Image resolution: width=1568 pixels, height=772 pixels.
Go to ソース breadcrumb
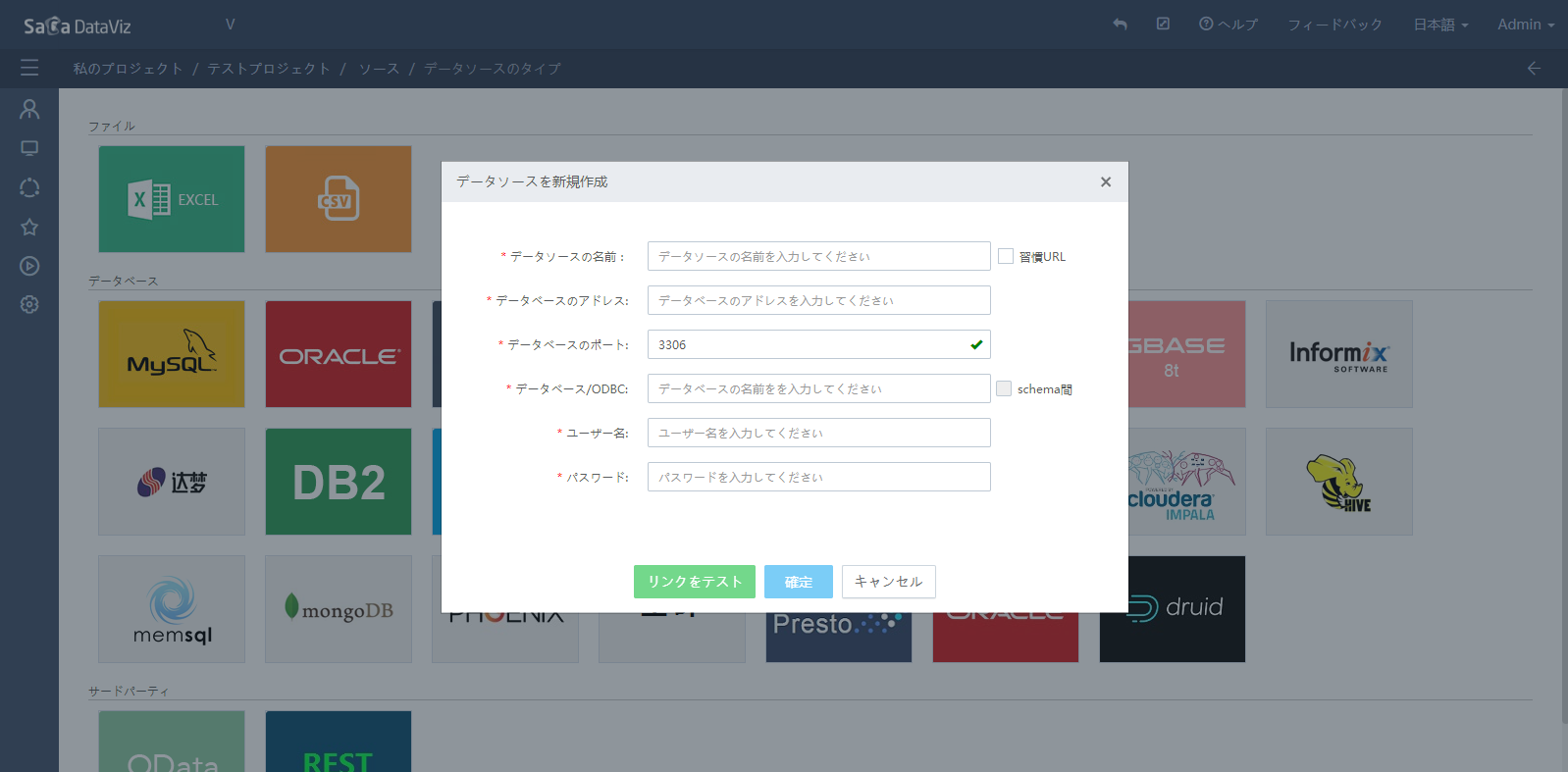click(379, 68)
